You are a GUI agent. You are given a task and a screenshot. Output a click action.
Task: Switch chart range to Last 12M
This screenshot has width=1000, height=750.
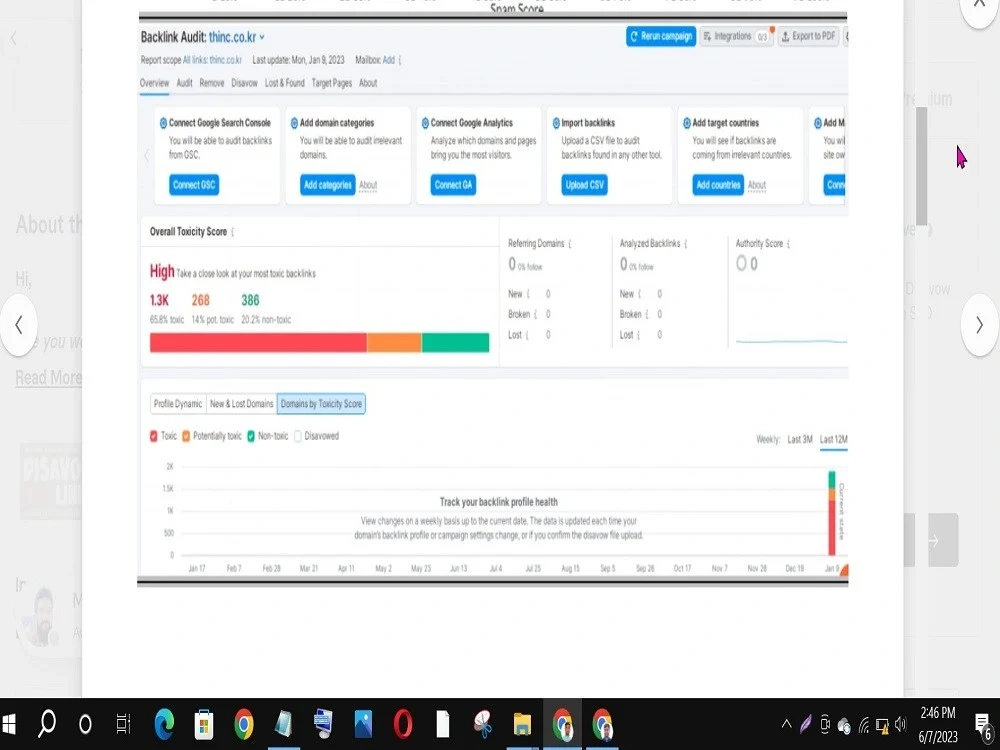coord(834,439)
